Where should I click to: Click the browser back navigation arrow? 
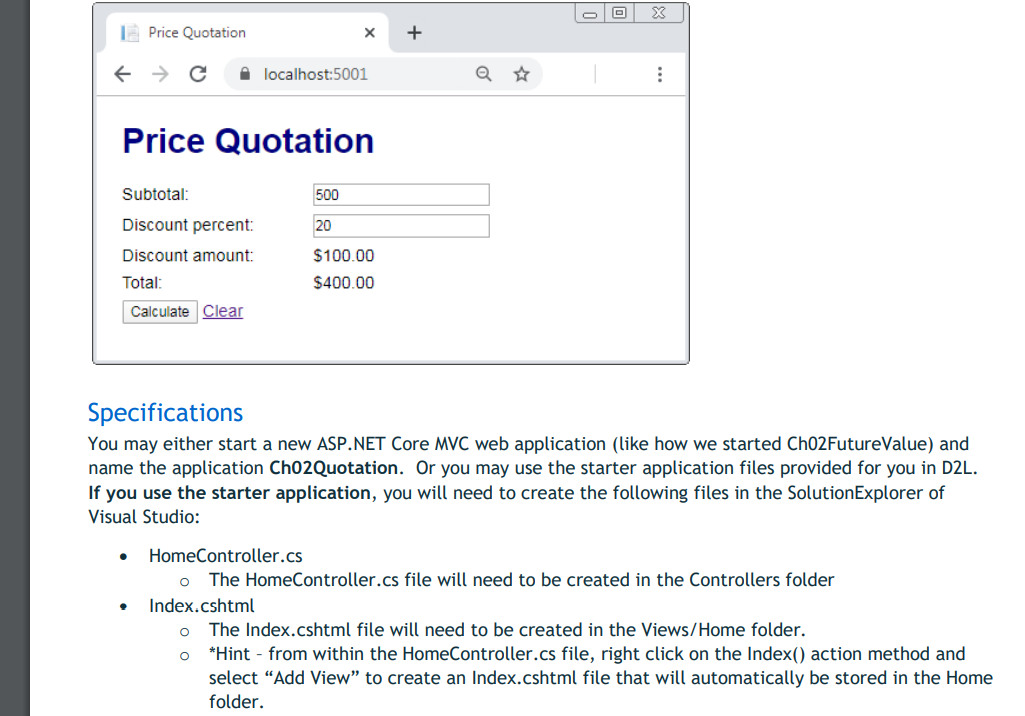(122, 73)
